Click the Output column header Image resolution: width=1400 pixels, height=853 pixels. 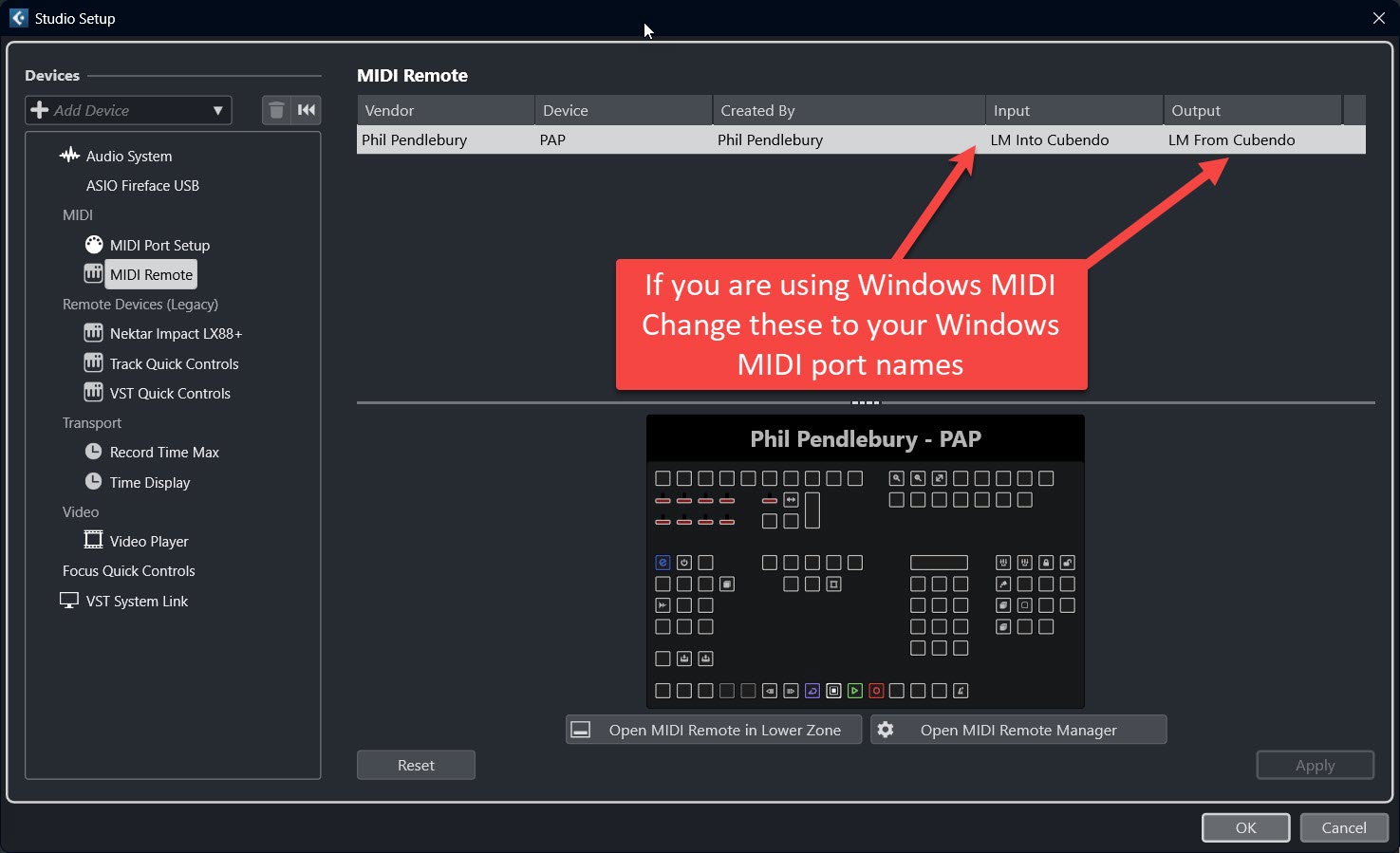click(x=1253, y=110)
